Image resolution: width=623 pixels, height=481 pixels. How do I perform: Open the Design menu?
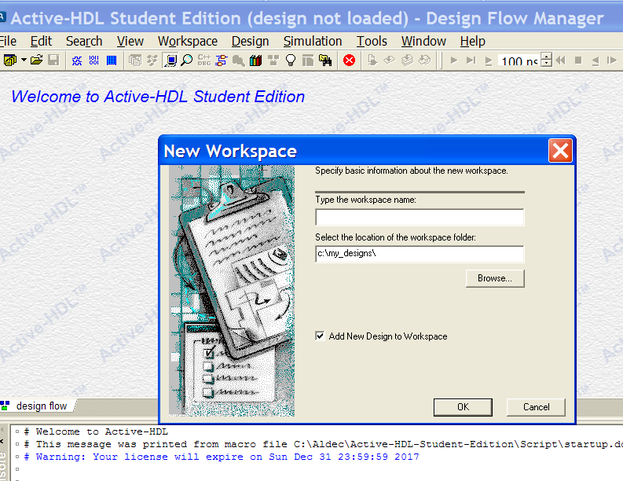(250, 41)
